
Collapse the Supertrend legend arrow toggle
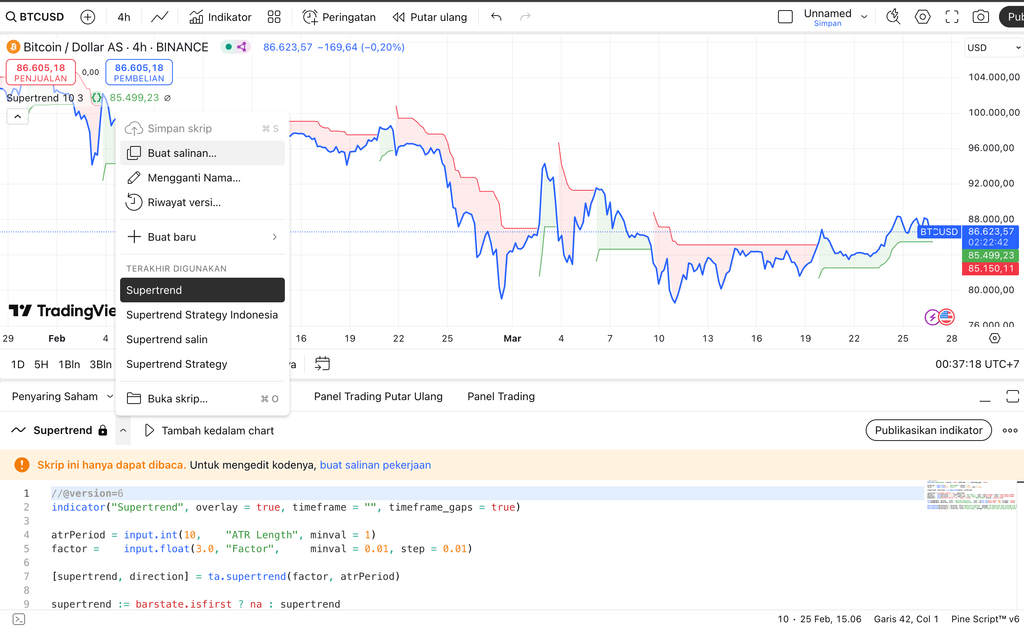[18, 116]
